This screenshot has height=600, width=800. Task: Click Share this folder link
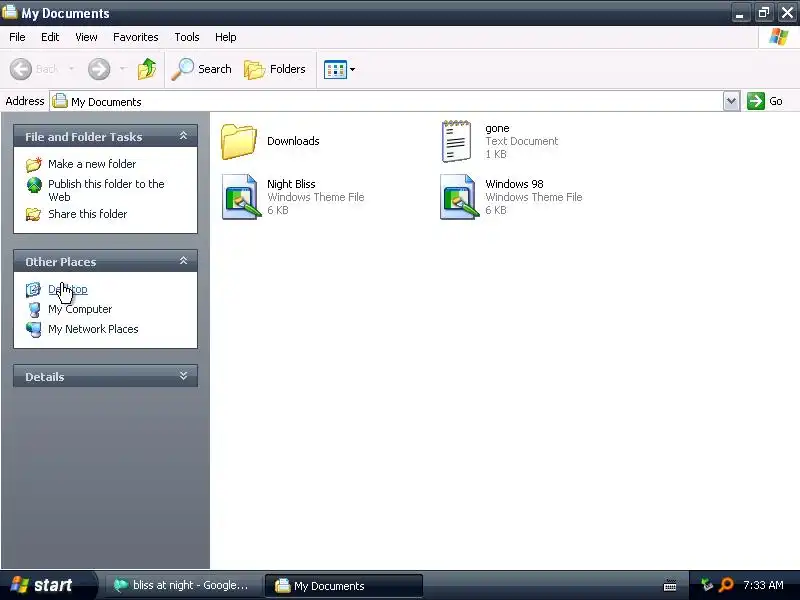point(87,214)
